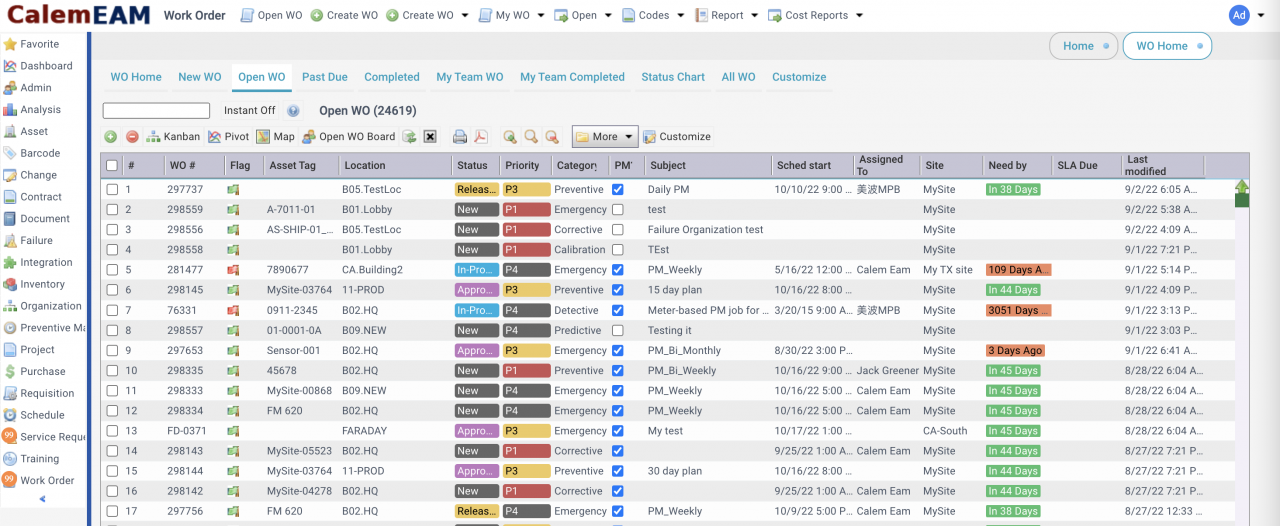
Task: Open the Pivot view
Action: click(x=228, y=137)
